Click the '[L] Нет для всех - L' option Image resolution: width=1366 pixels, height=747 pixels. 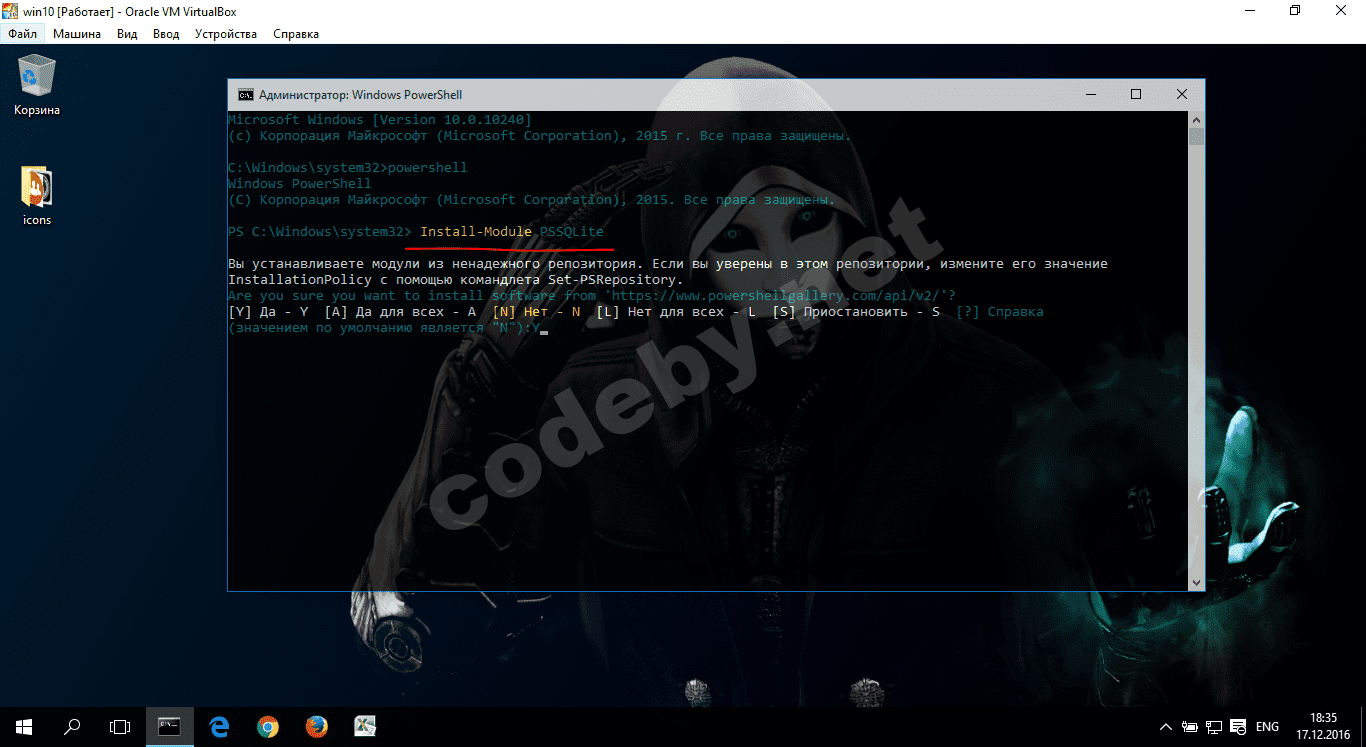(676, 312)
